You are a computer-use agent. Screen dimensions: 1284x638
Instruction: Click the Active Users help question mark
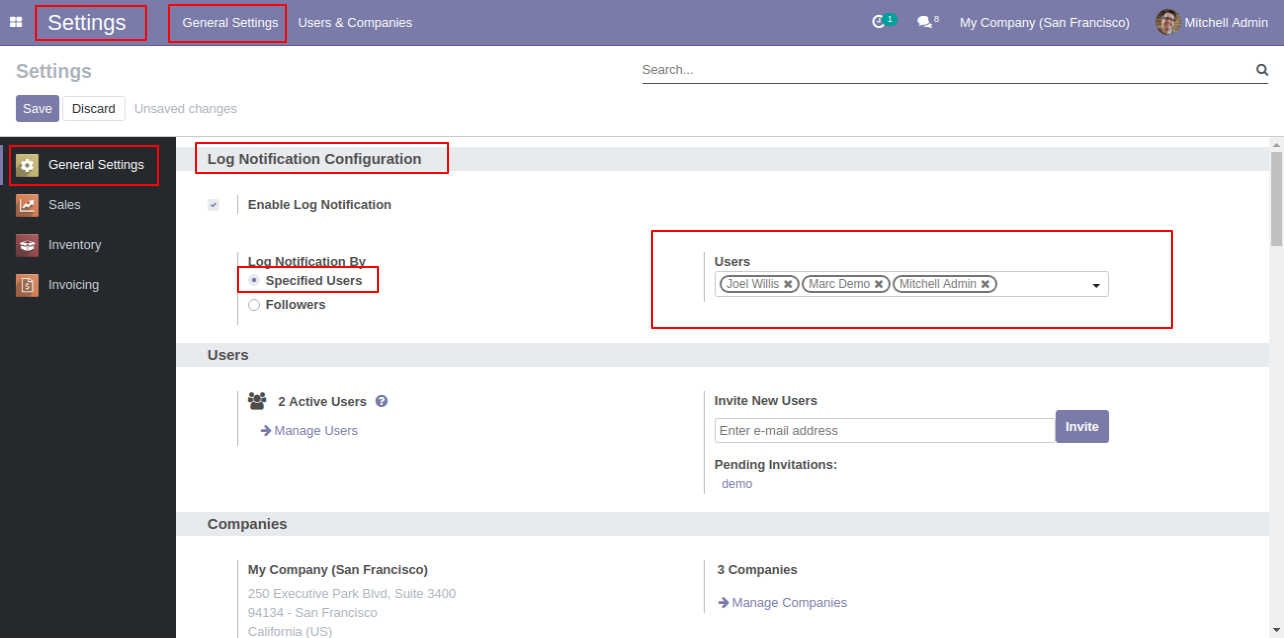(x=381, y=401)
